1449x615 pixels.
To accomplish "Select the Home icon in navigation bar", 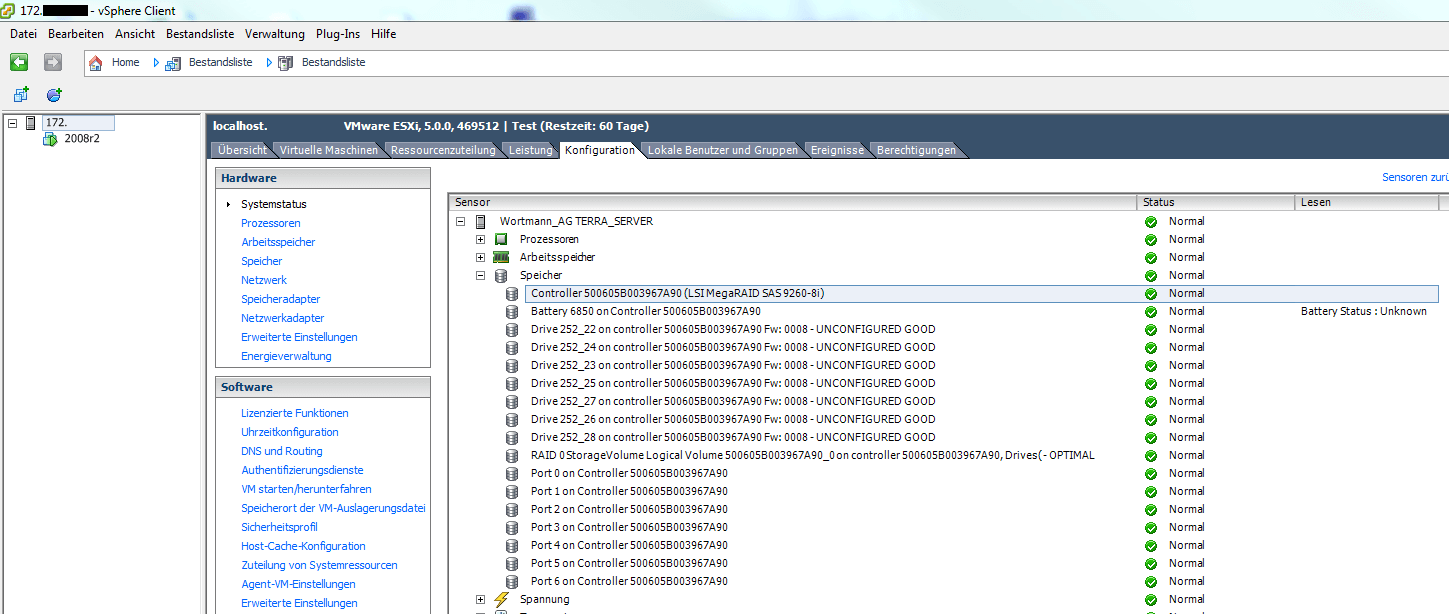I will [95, 62].
